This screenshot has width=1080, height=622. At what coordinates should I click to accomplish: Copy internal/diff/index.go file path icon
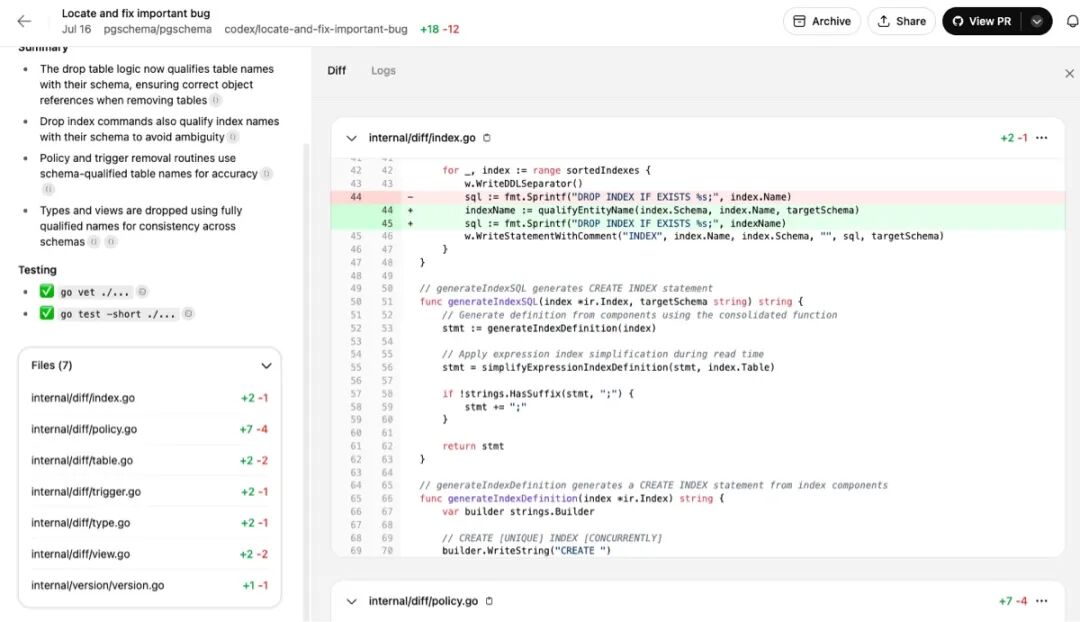[487, 138]
